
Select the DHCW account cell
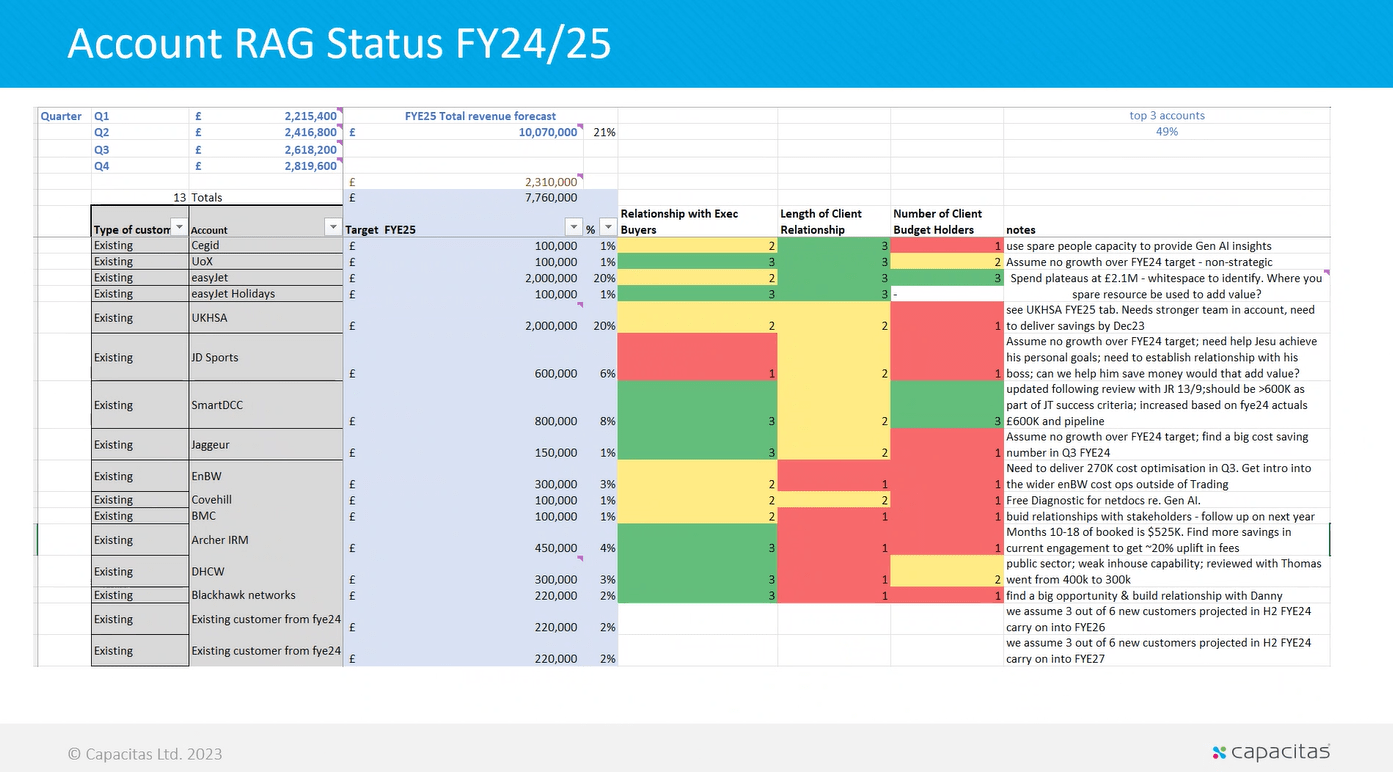266,571
